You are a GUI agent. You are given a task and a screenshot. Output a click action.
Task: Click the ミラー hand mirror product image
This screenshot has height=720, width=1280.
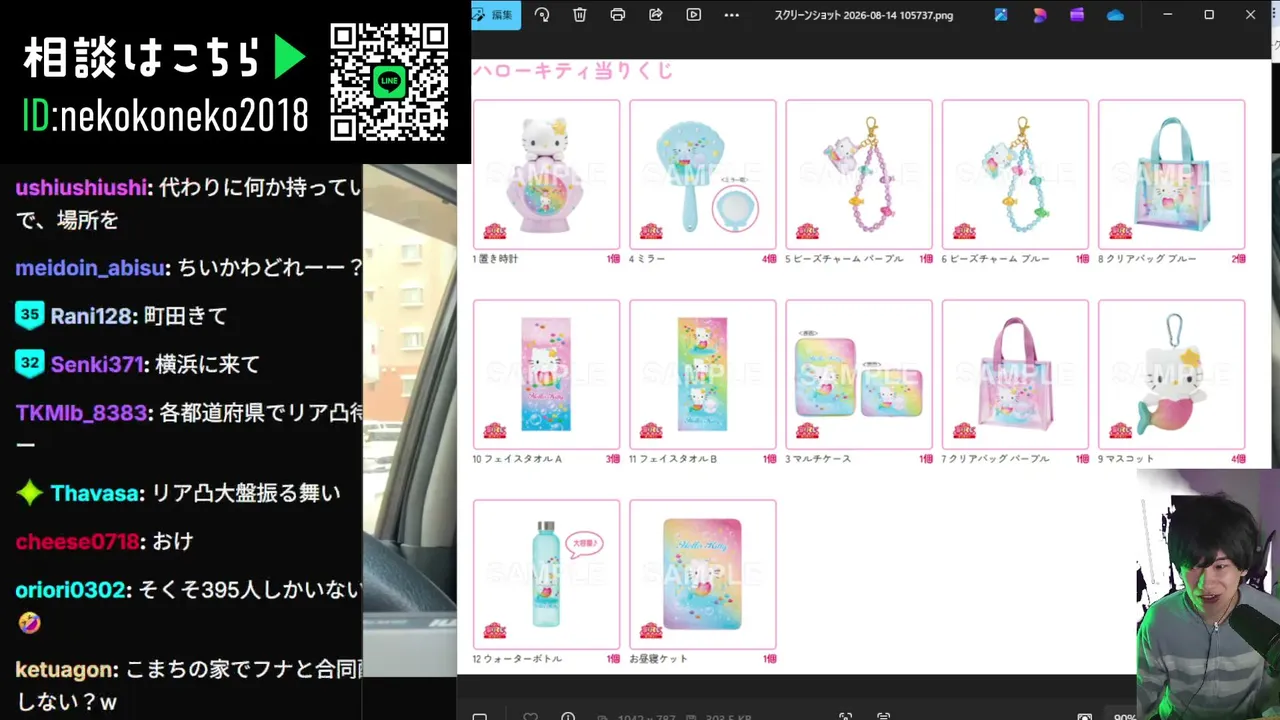click(703, 174)
